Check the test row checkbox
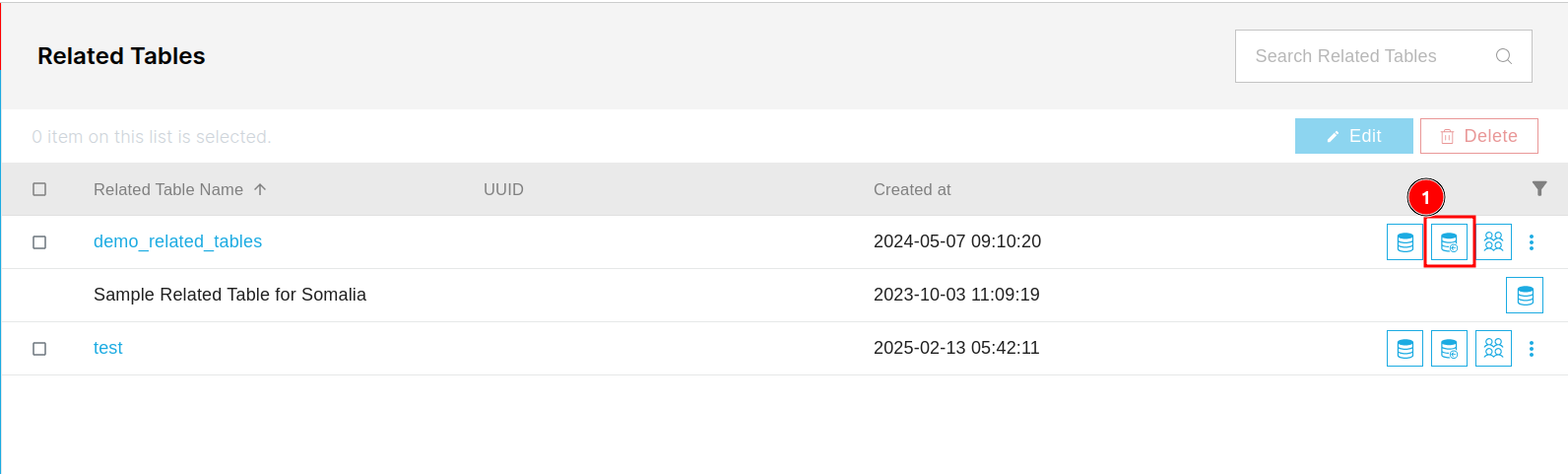1568x474 pixels. pos(39,349)
